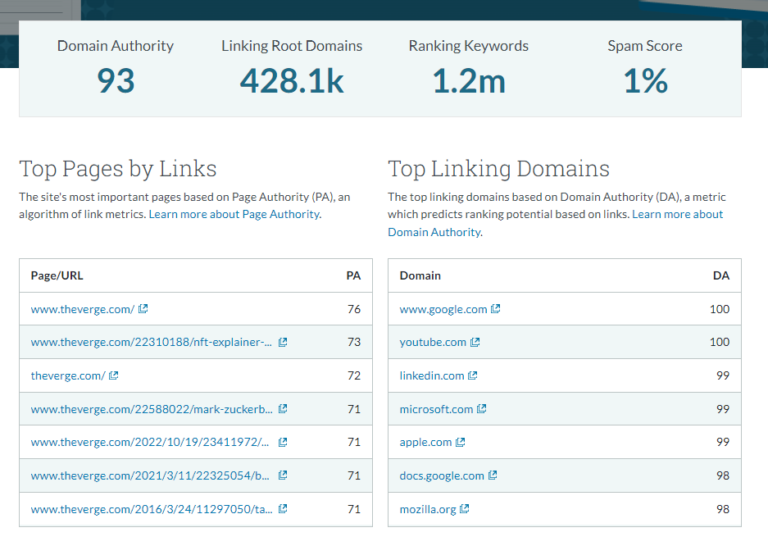The image size is (768, 555).
Task: Click external link icon next to microsoft.com
Action: click(x=481, y=409)
